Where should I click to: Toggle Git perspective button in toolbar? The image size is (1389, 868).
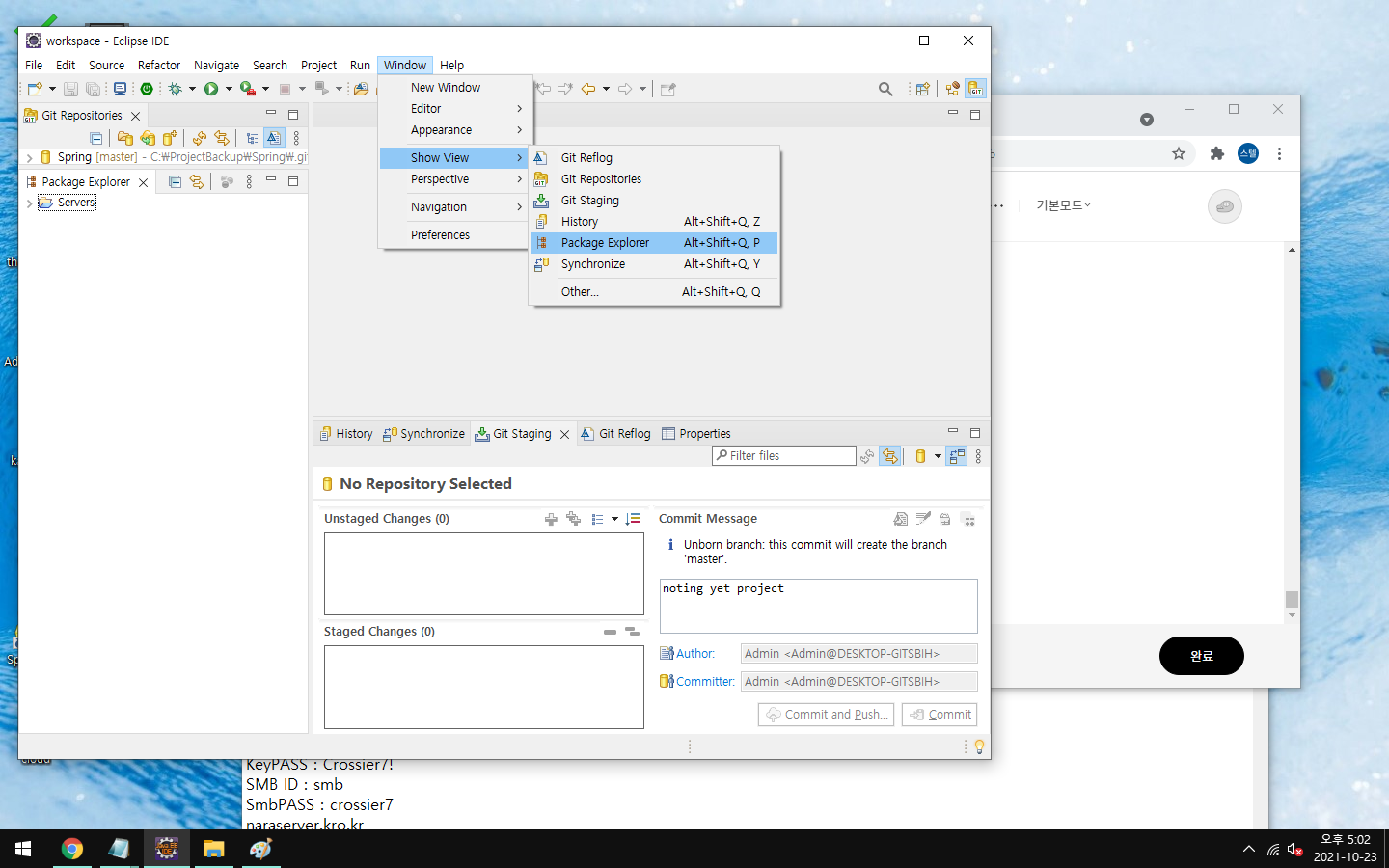tap(976, 89)
